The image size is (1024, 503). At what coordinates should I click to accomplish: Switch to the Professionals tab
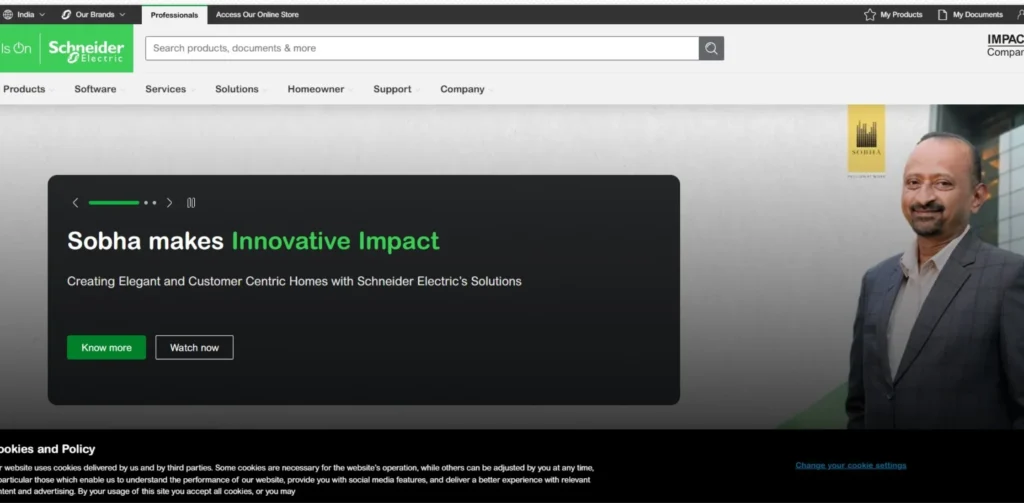(174, 15)
